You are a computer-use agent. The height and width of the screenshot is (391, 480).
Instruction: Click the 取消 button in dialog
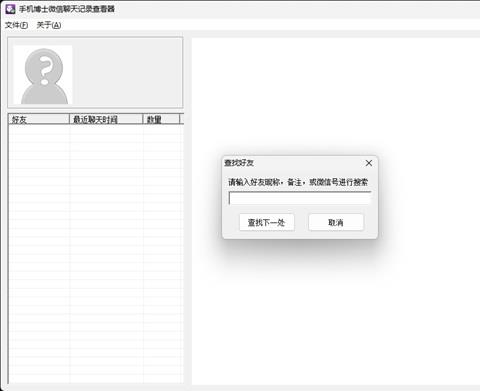[x=336, y=222]
